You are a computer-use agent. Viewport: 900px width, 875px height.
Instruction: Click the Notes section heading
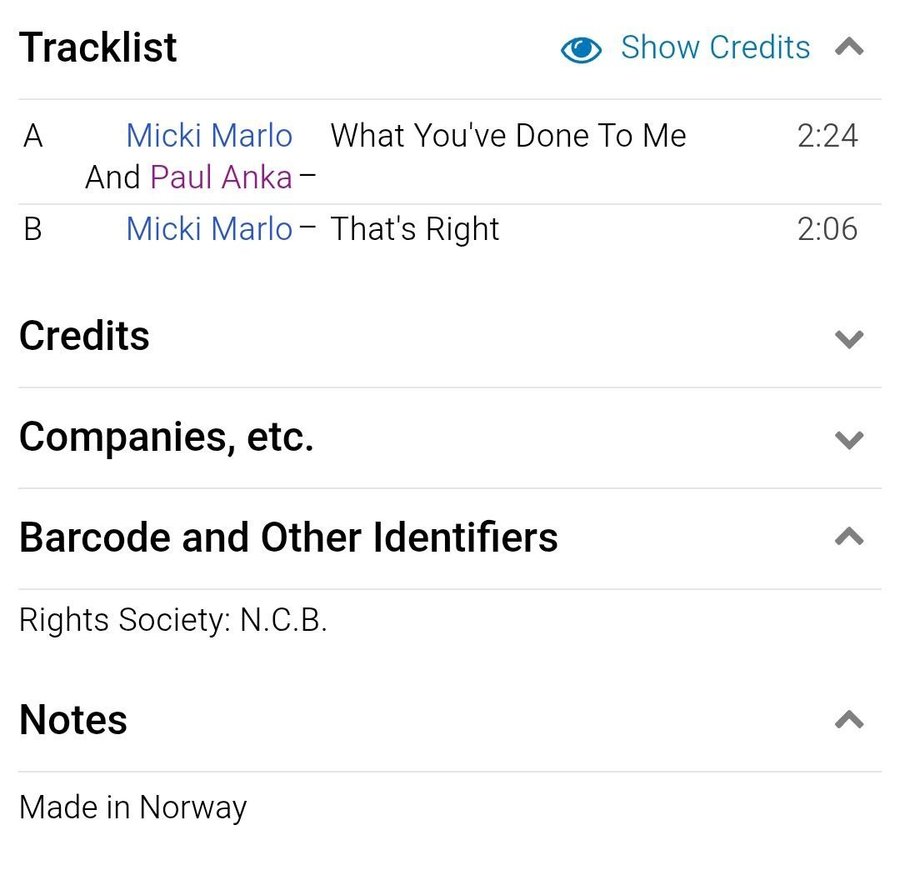pyautogui.click(x=73, y=720)
